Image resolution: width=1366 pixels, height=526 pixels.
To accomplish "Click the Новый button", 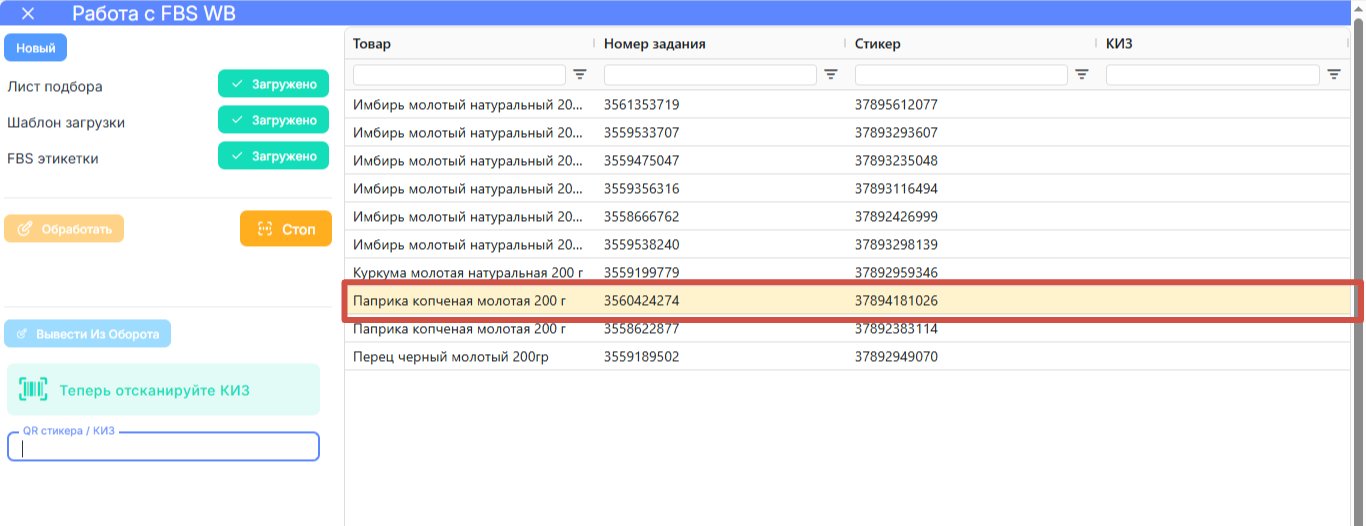I will pos(36,48).
